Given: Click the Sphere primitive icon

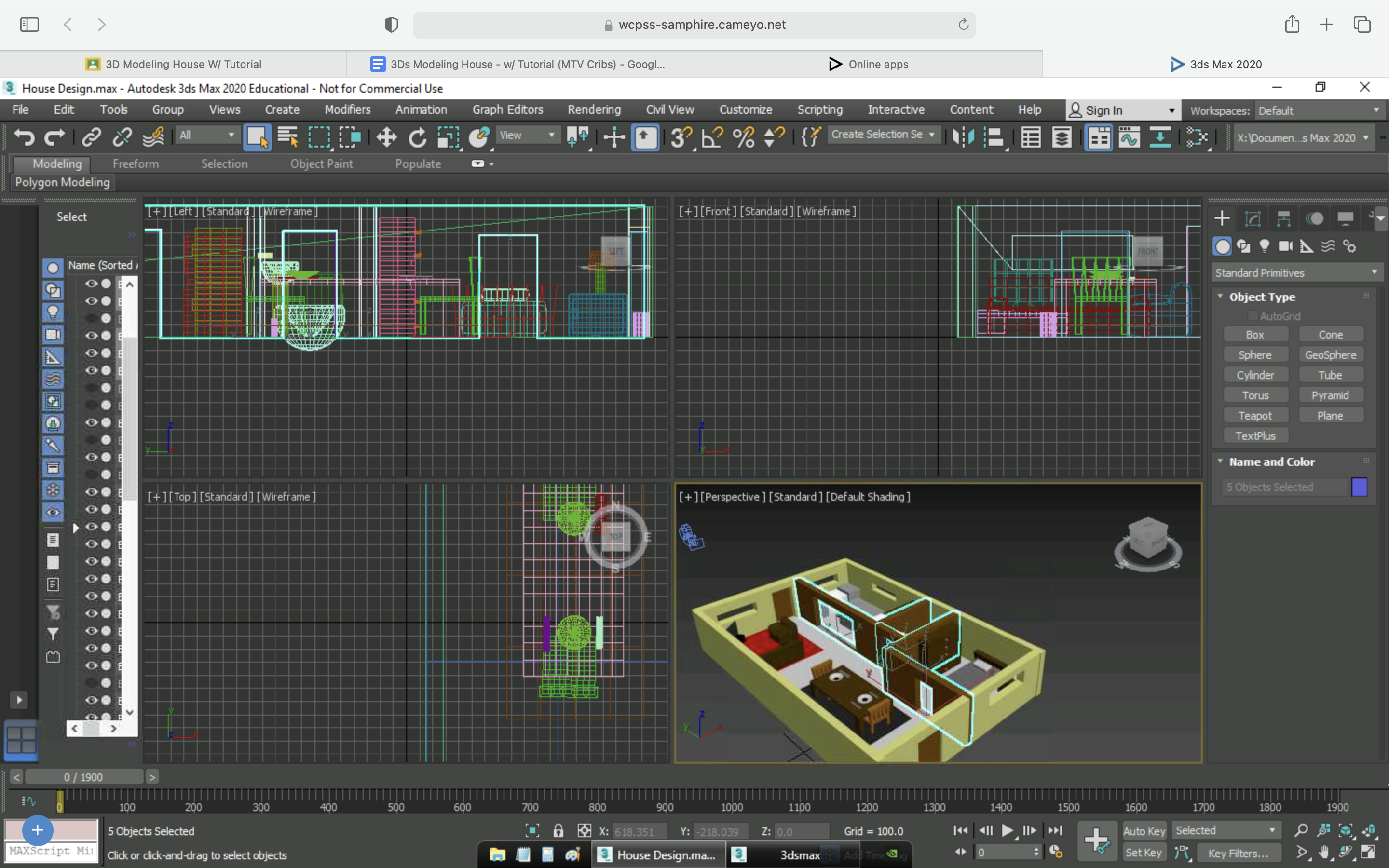Looking at the screenshot, I should coord(1254,354).
